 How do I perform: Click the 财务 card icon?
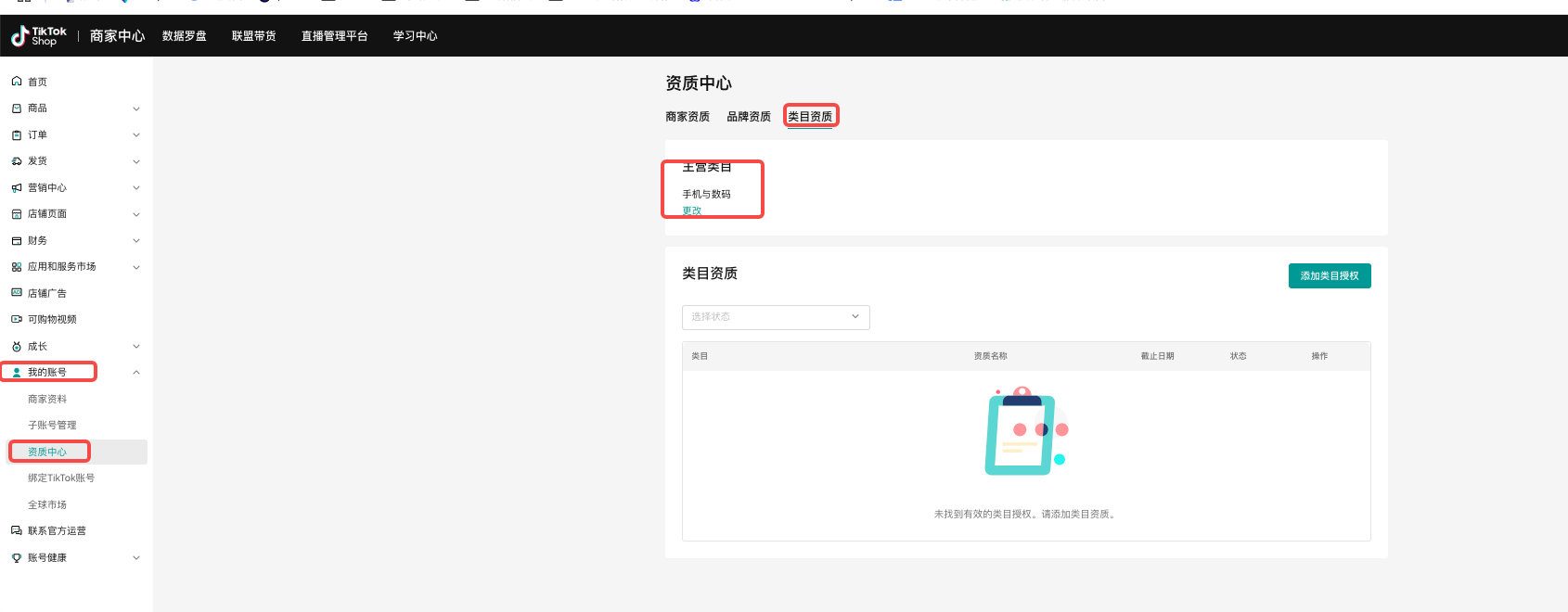tap(17, 241)
